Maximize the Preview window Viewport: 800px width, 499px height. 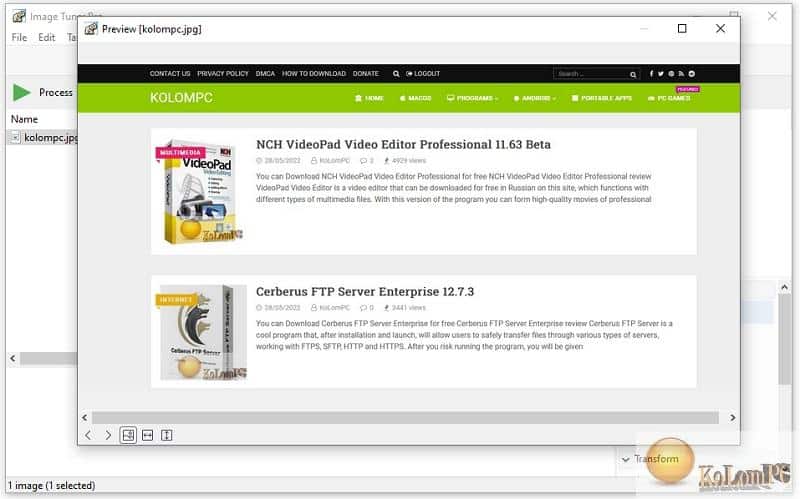(x=682, y=29)
